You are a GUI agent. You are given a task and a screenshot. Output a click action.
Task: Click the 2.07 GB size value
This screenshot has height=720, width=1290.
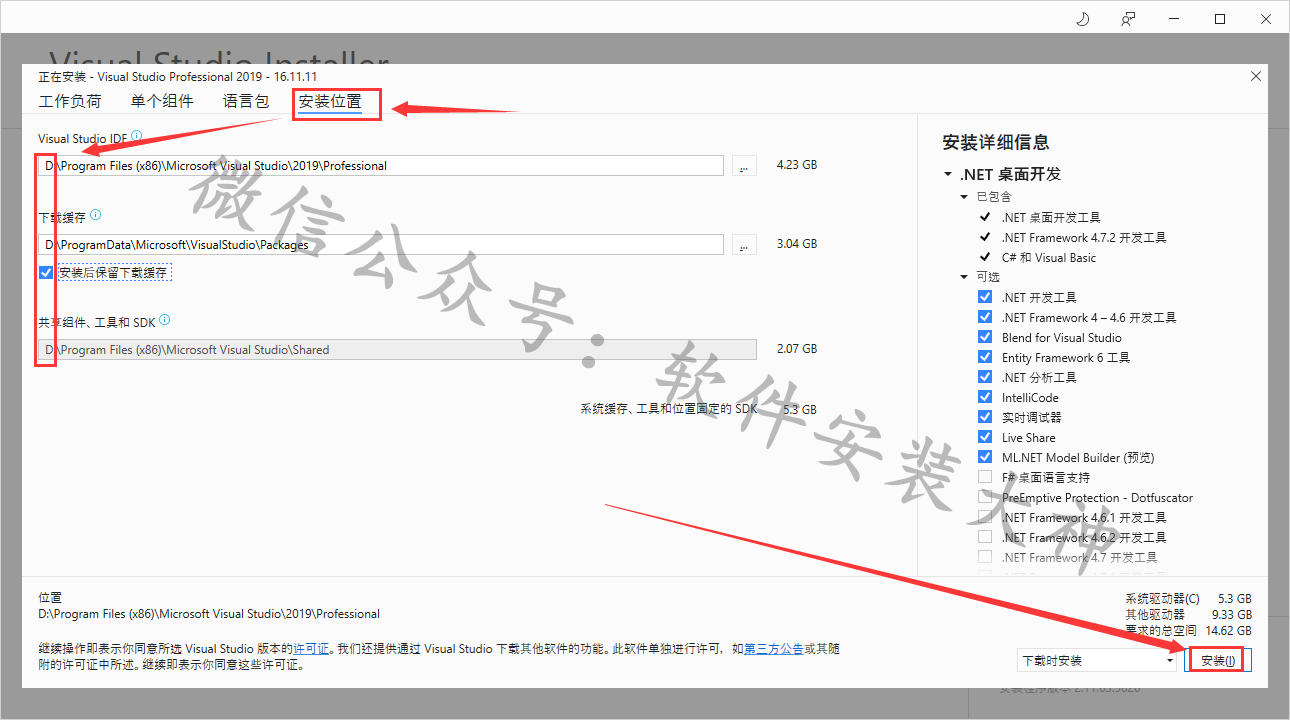point(797,349)
